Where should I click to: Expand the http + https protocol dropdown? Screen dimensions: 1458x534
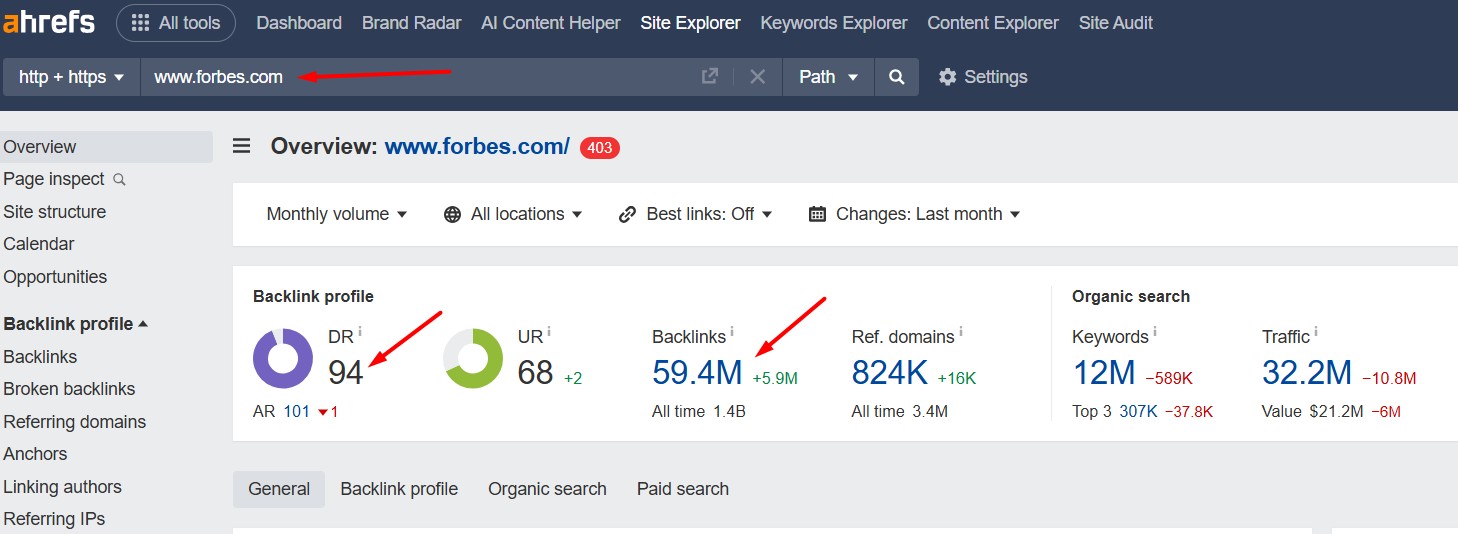tap(72, 77)
